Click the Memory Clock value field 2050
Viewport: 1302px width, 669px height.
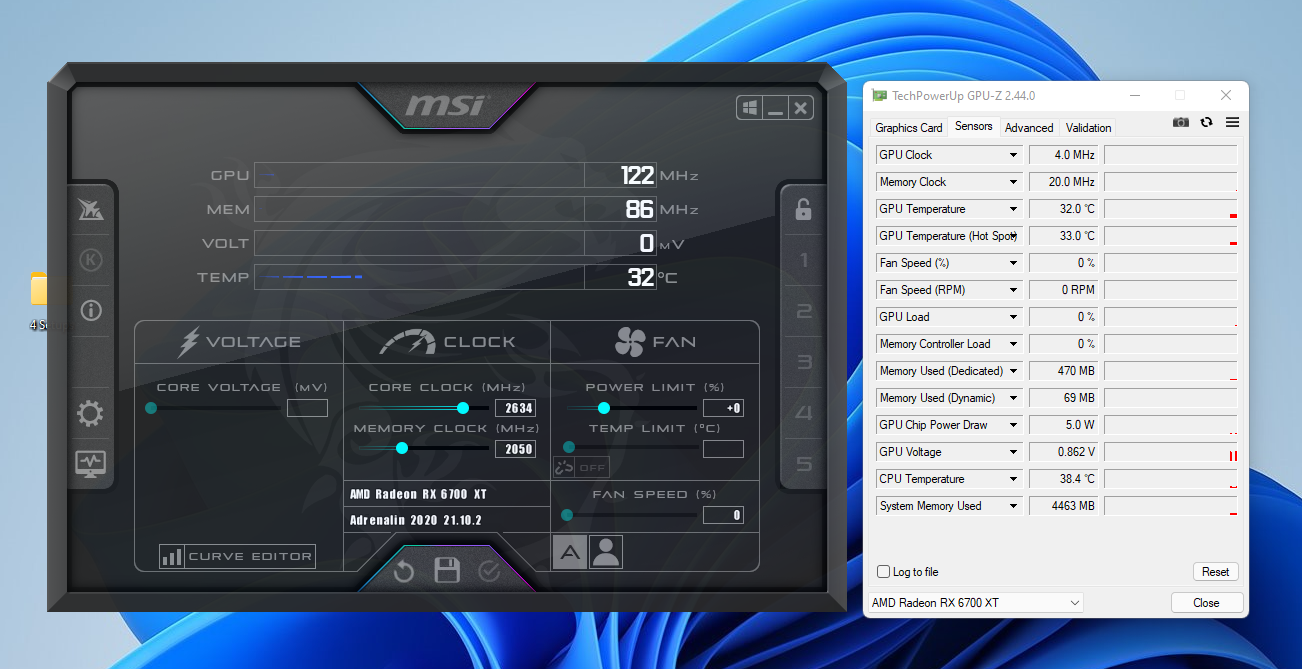coord(515,449)
